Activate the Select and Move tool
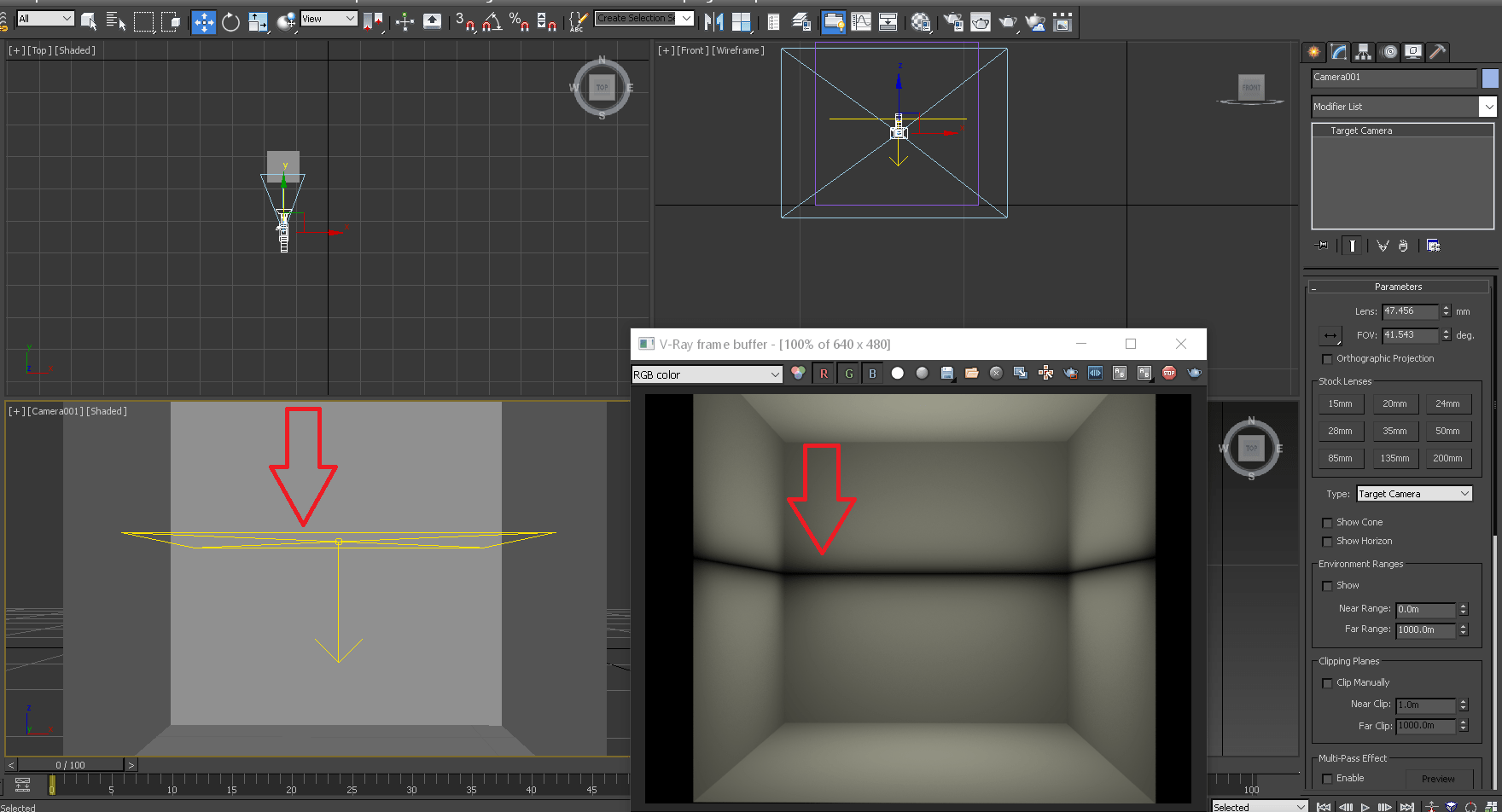1502x812 pixels. [x=203, y=21]
